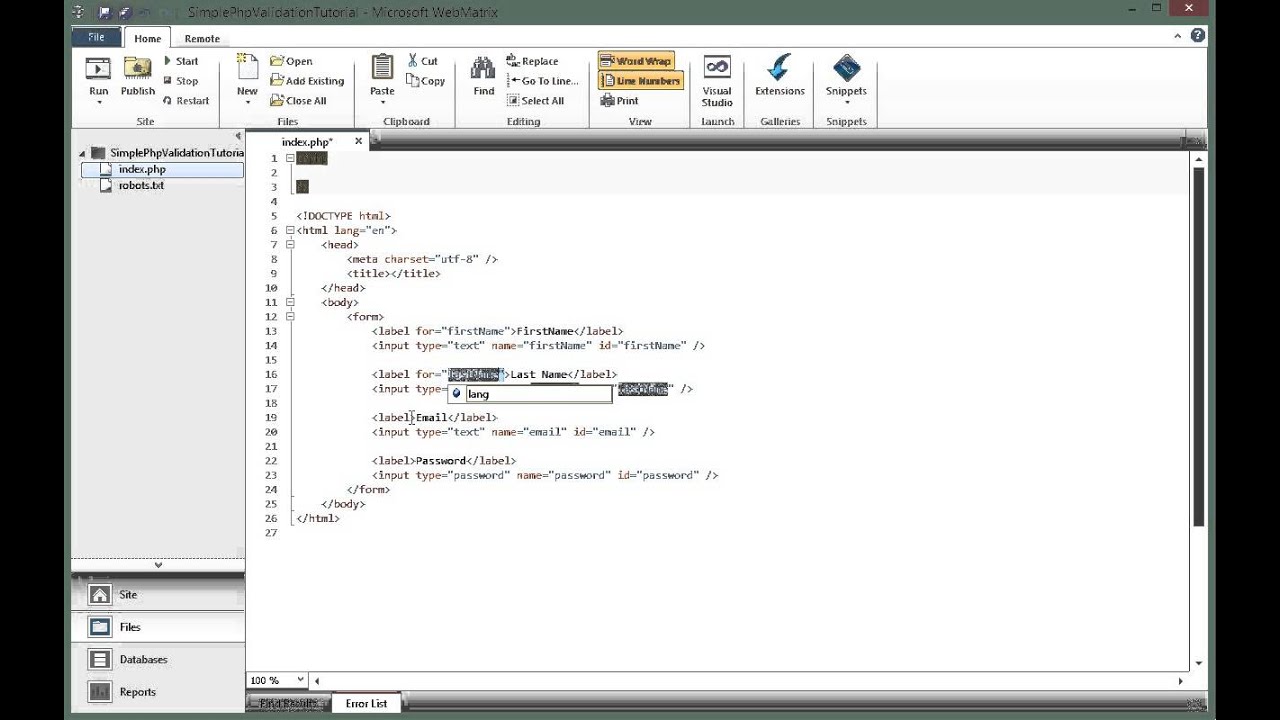This screenshot has height=720, width=1280.
Task: Open Go To Line dialog
Action: click(542, 81)
